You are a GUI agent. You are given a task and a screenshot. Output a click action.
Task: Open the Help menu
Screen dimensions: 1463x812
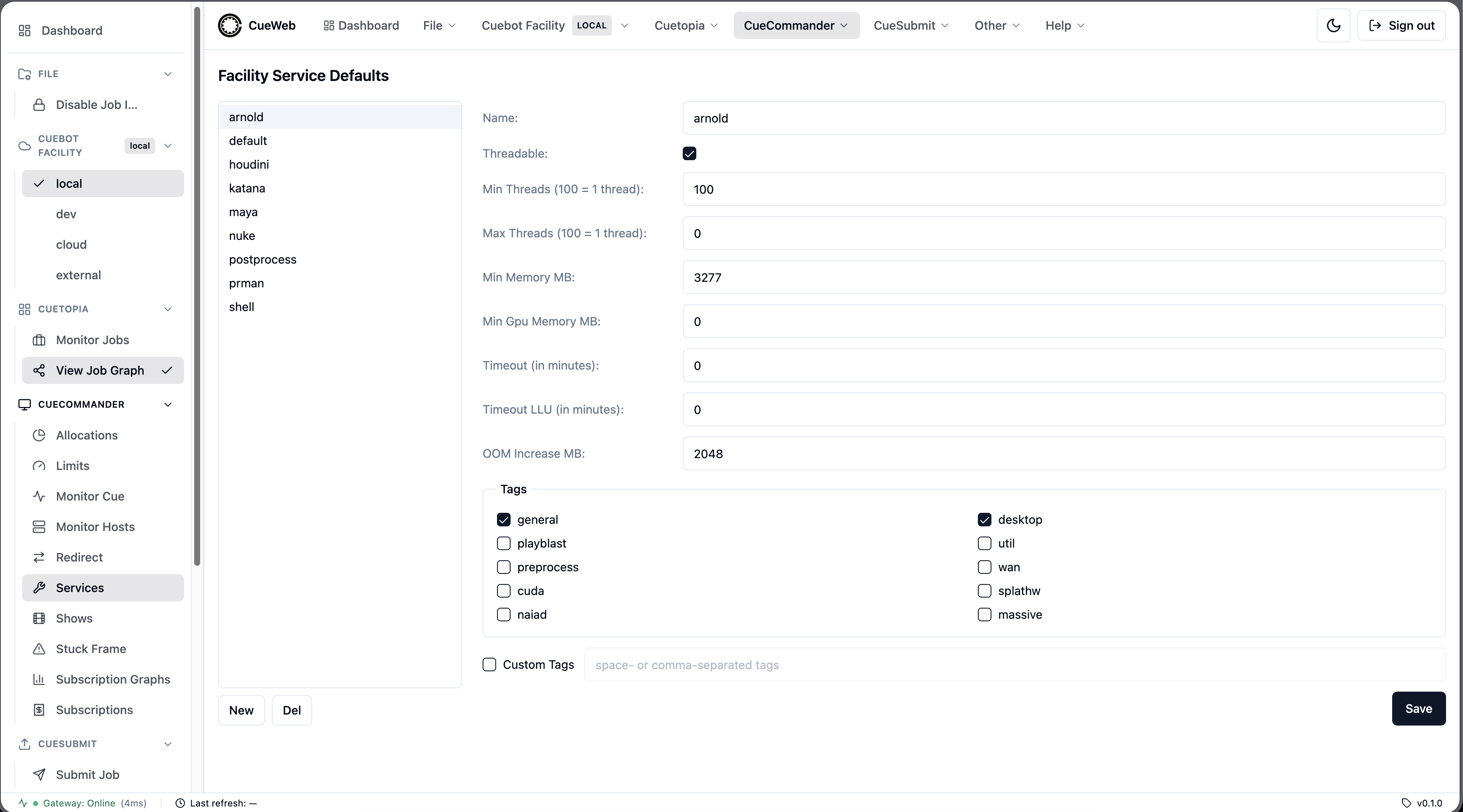pos(1065,25)
